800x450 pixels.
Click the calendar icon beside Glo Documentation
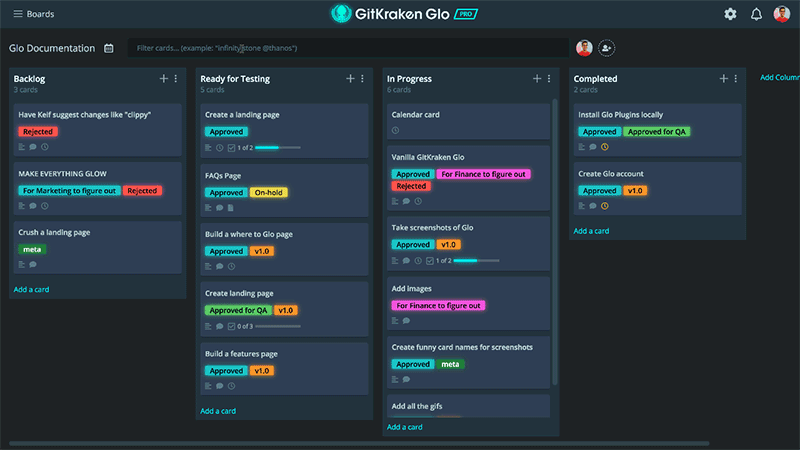pyautogui.click(x=109, y=48)
